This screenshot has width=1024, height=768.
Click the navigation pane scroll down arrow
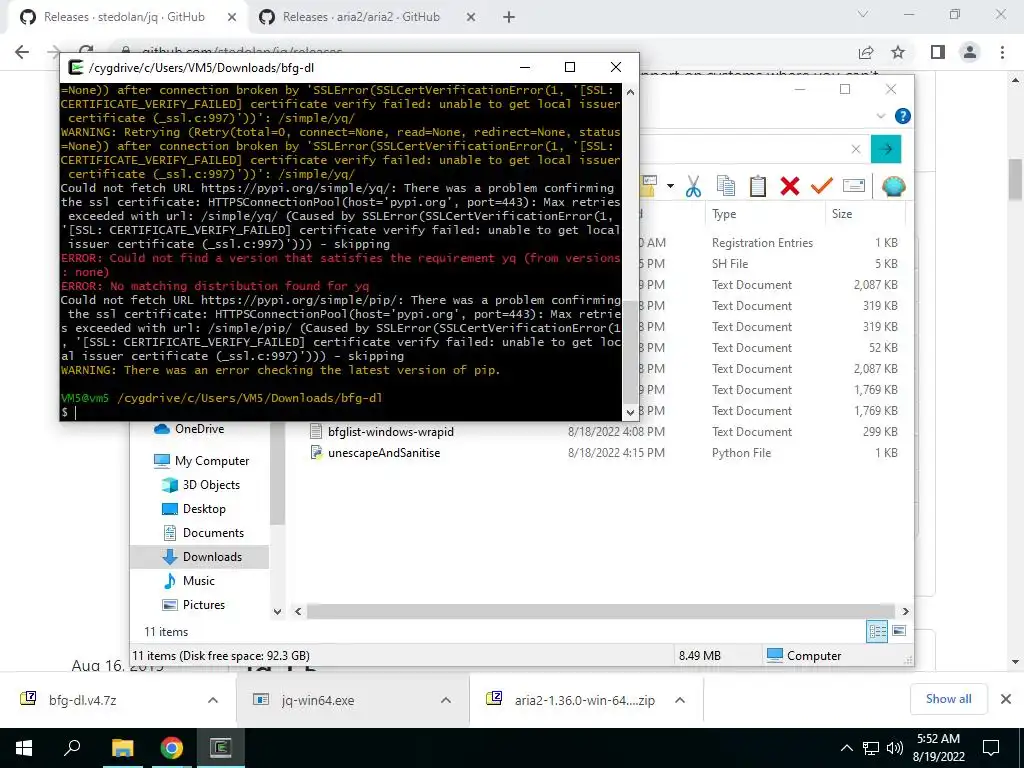click(x=277, y=612)
